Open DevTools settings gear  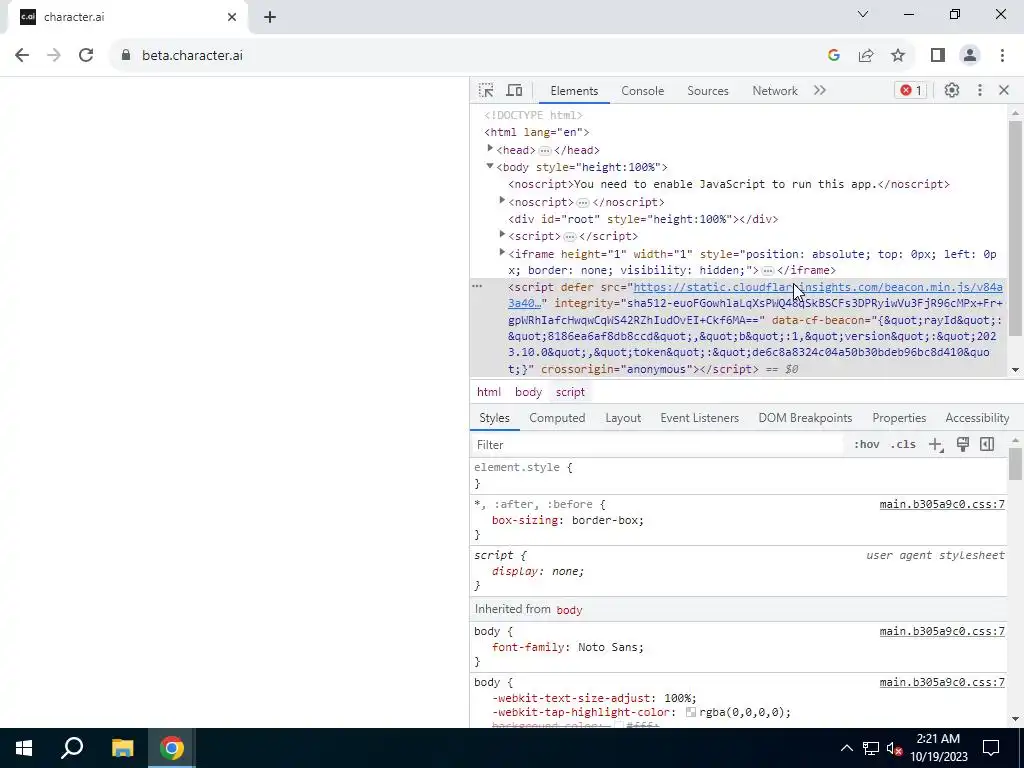coord(952,90)
